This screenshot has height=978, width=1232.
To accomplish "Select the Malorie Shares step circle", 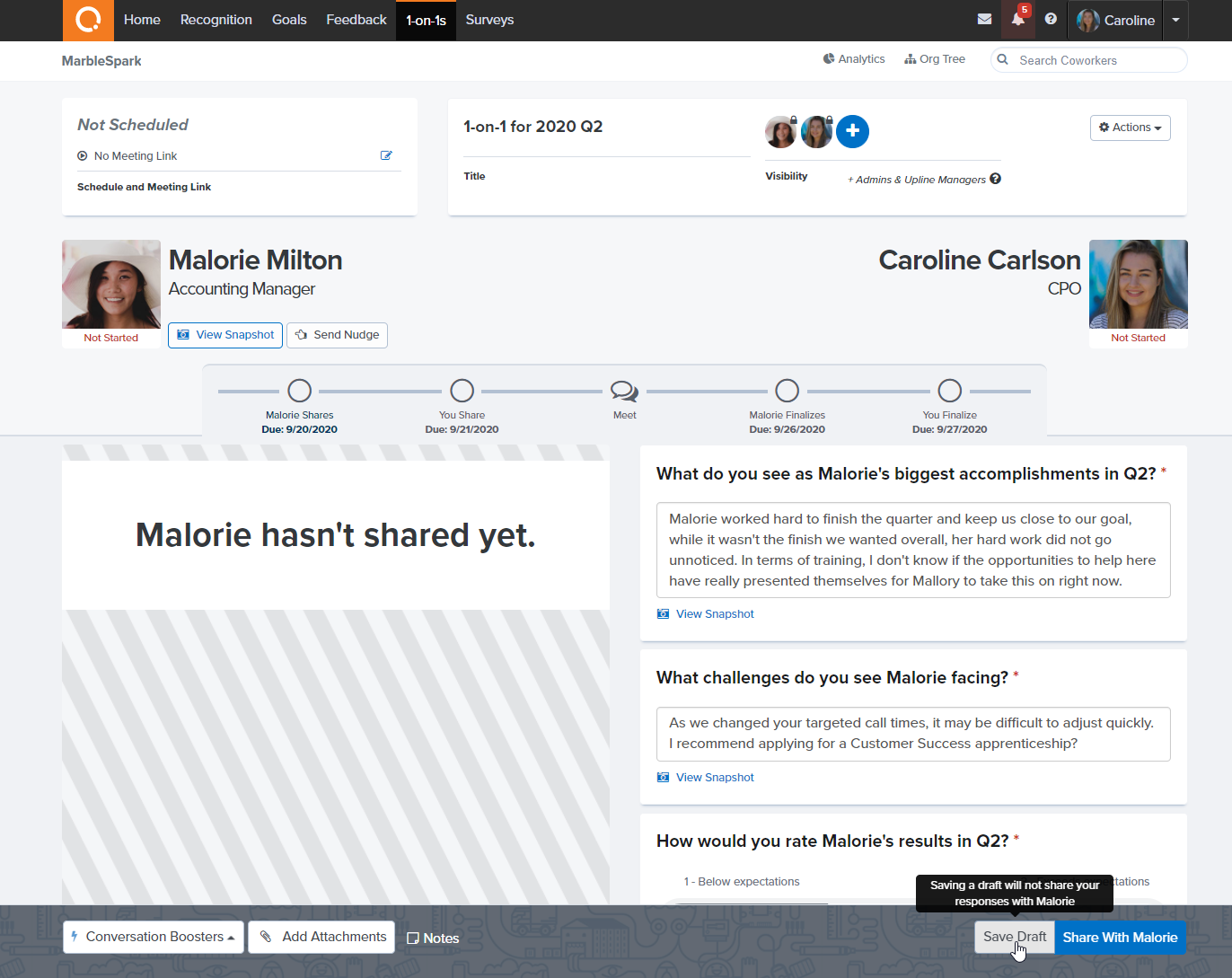I will (299, 391).
